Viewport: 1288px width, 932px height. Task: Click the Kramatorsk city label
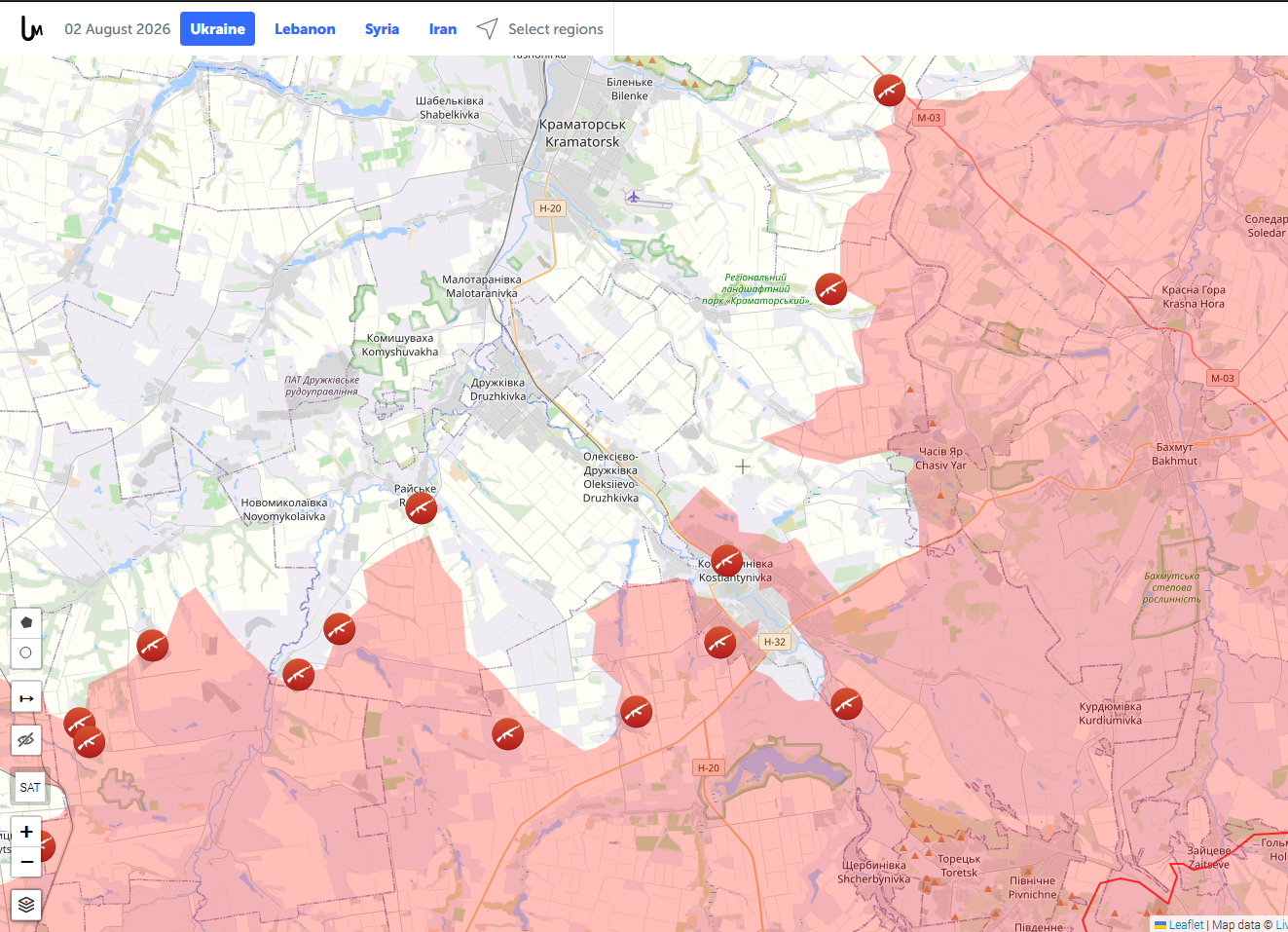582,133
